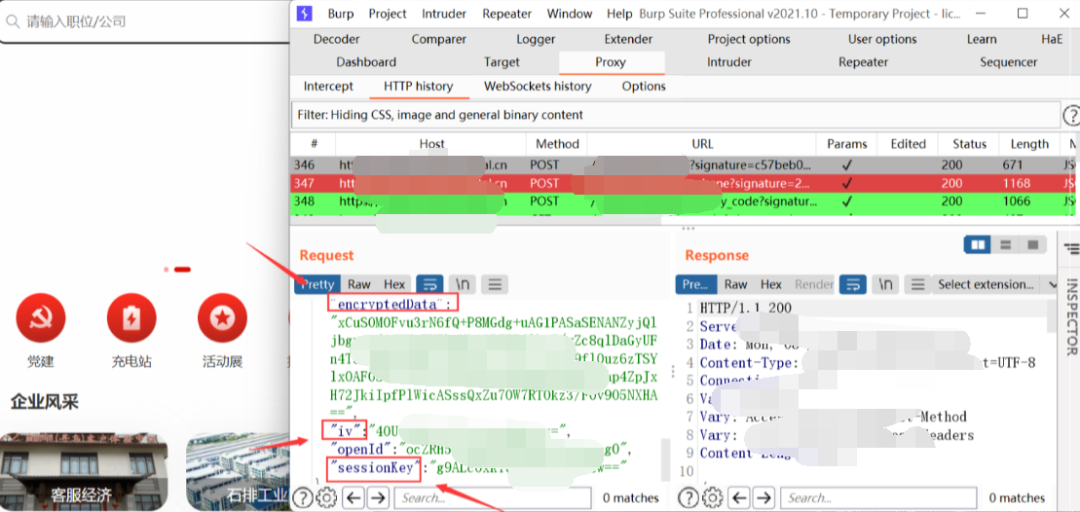This screenshot has height=512, width=1080.
Task: Sort history by Host column header
Action: (x=432, y=144)
